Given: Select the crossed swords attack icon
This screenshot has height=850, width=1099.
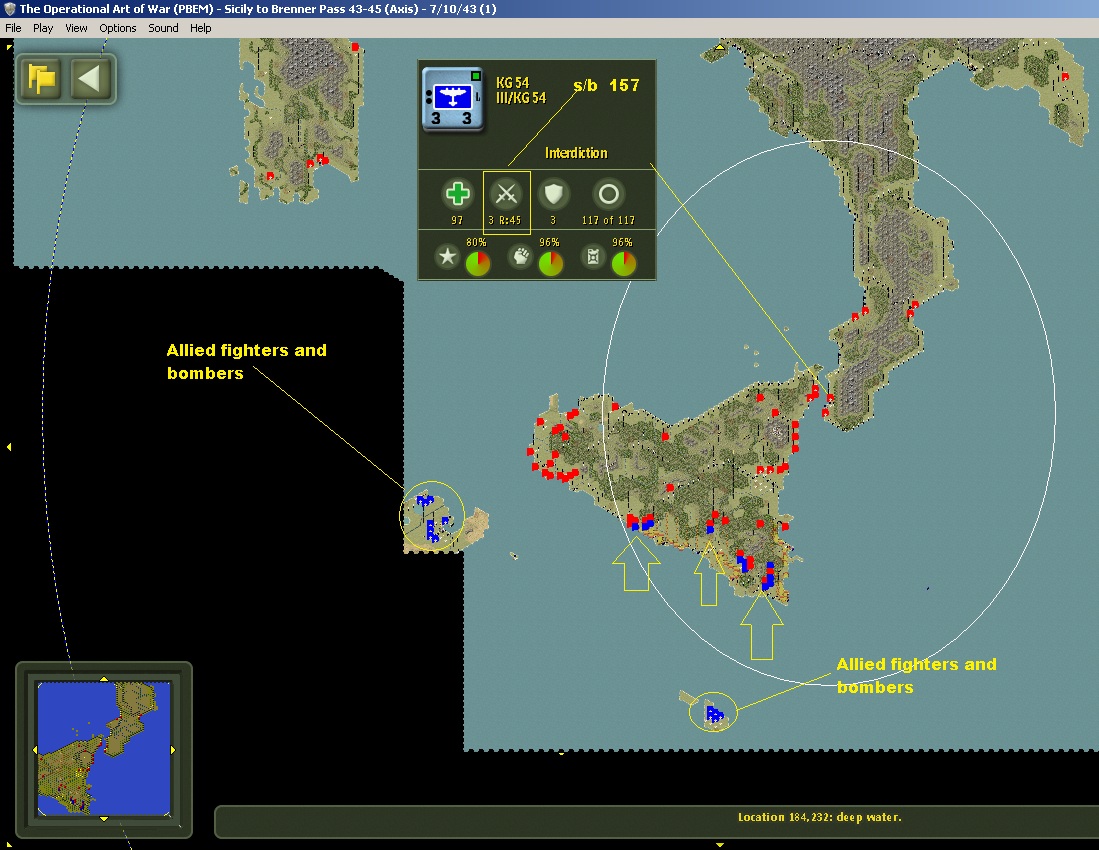Looking at the screenshot, I should coord(506,194).
